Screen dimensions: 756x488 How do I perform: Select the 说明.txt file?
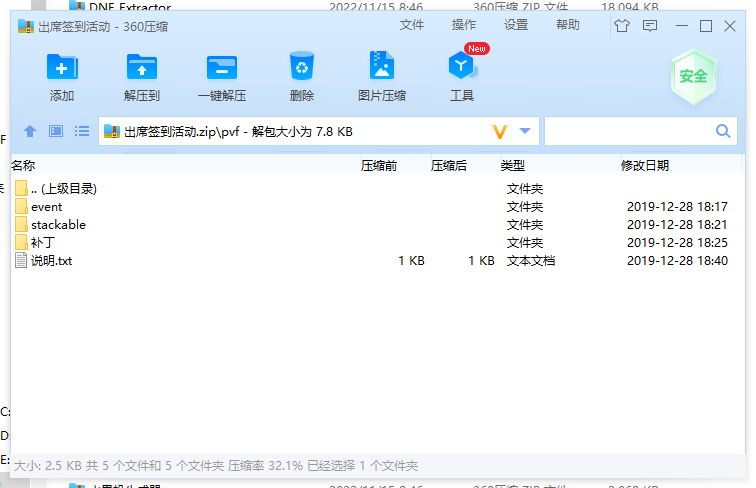(x=51, y=261)
